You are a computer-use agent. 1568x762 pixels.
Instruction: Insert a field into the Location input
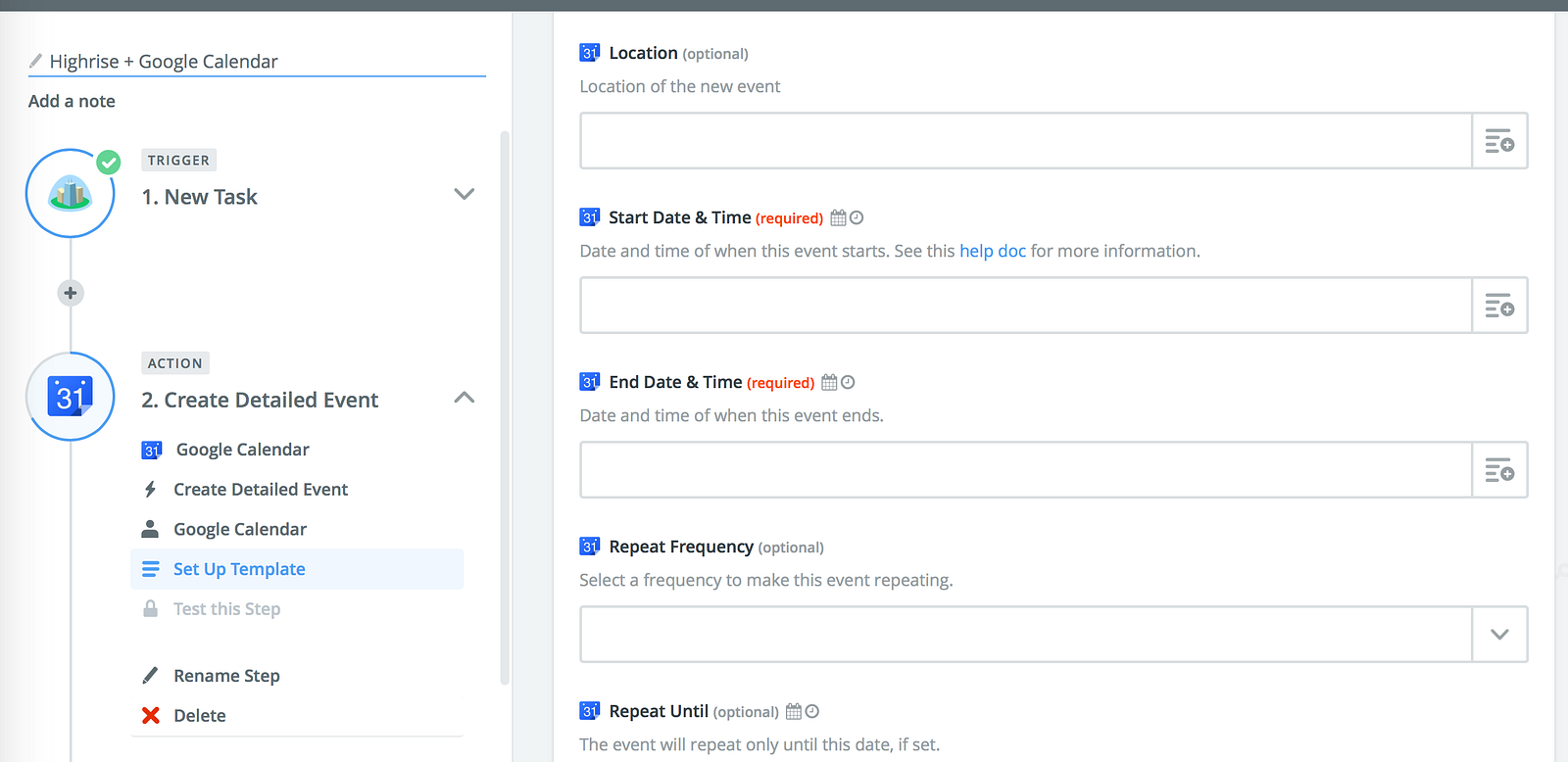click(1499, 141)
